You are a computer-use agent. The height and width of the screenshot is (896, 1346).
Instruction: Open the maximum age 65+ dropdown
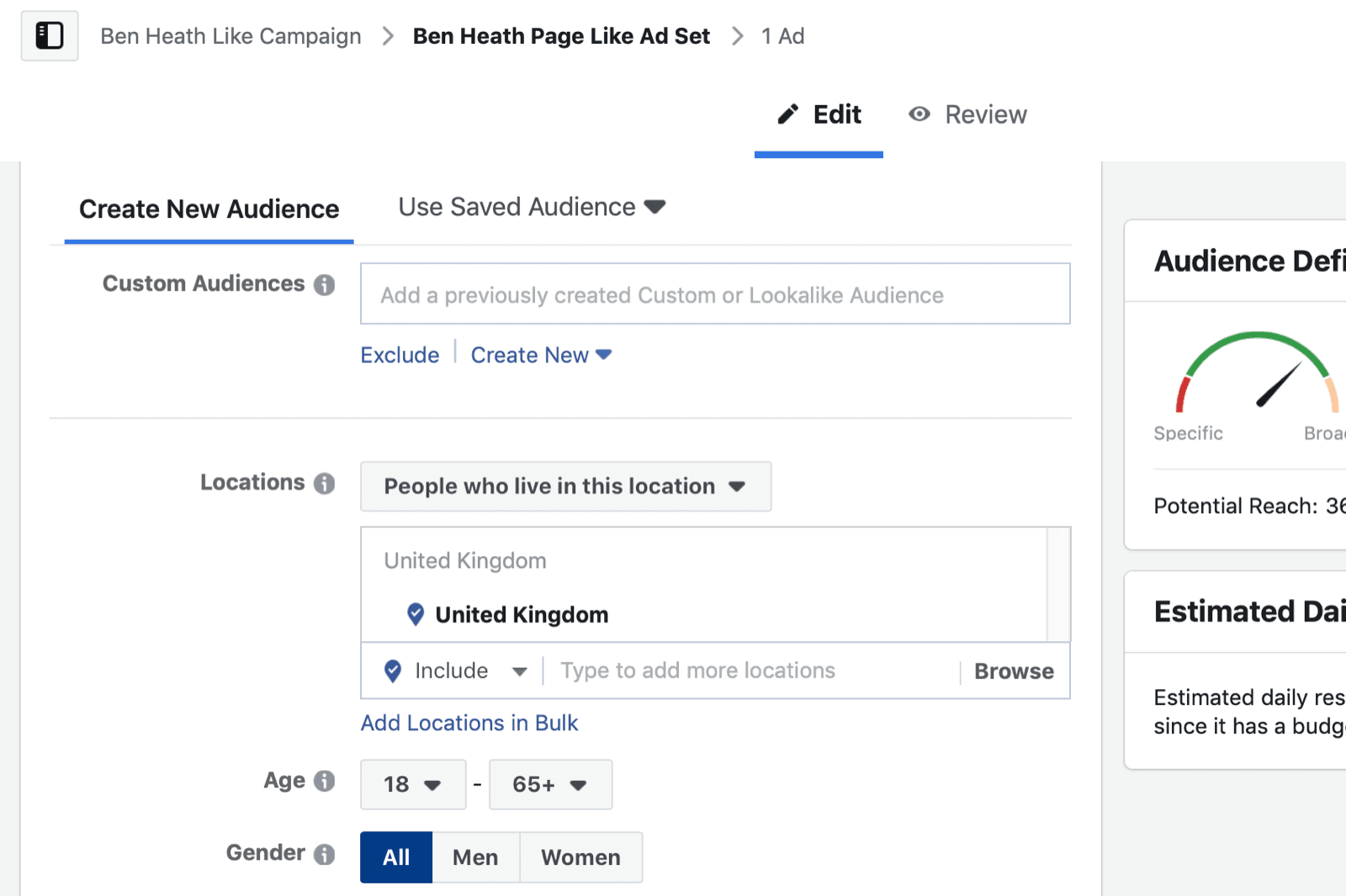[x=550, y=785]
